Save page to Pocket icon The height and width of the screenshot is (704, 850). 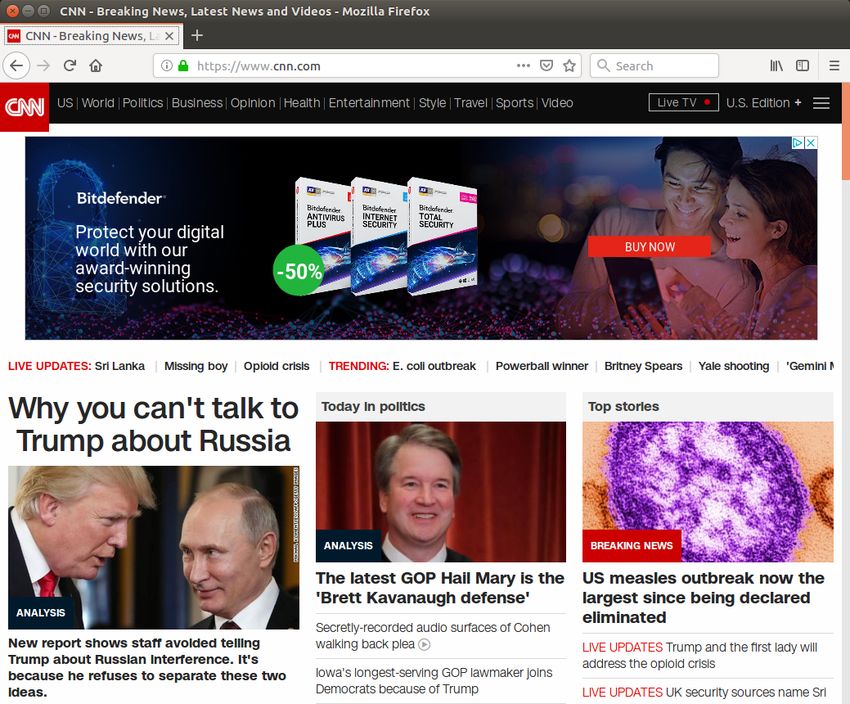[x=546, y=66]
